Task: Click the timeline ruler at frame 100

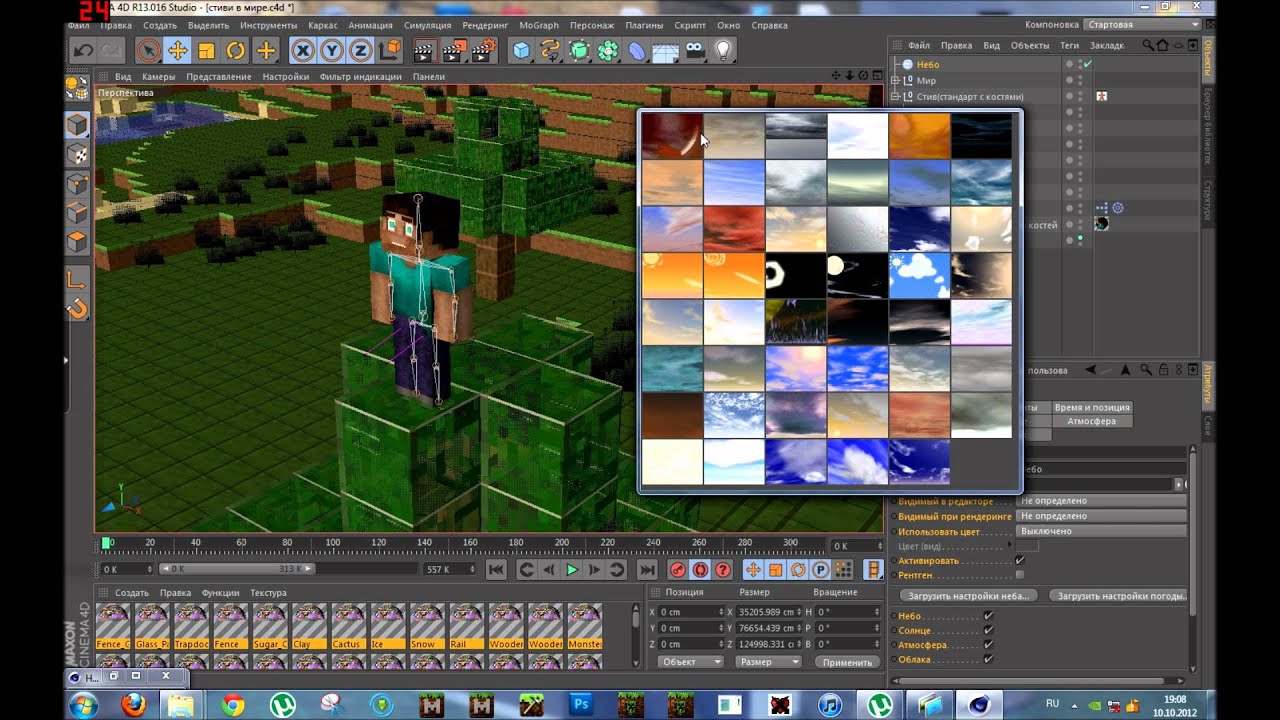Action: coord(332,543)
